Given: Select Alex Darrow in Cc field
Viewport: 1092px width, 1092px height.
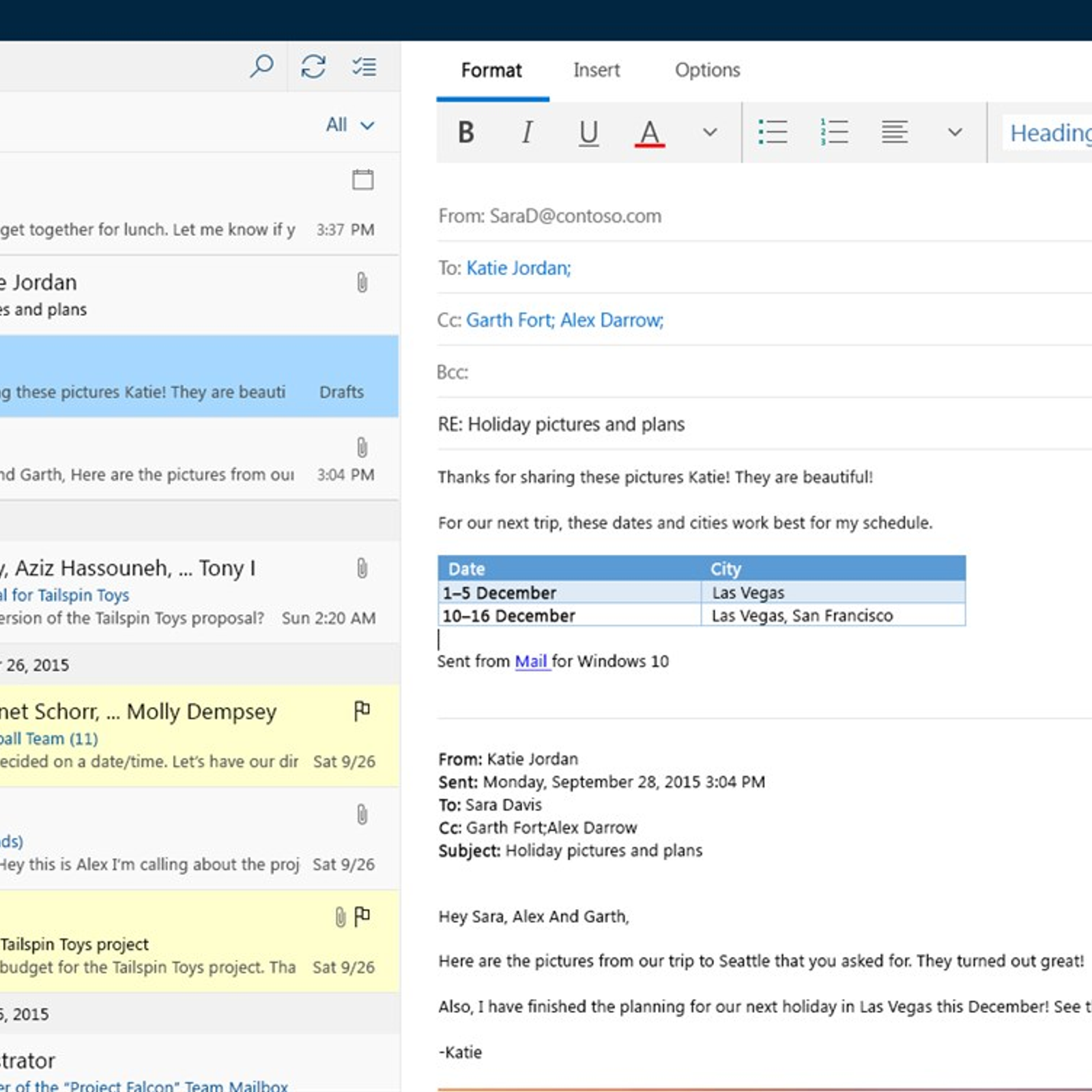Looking at the screenshot, I should click(612, 320).
